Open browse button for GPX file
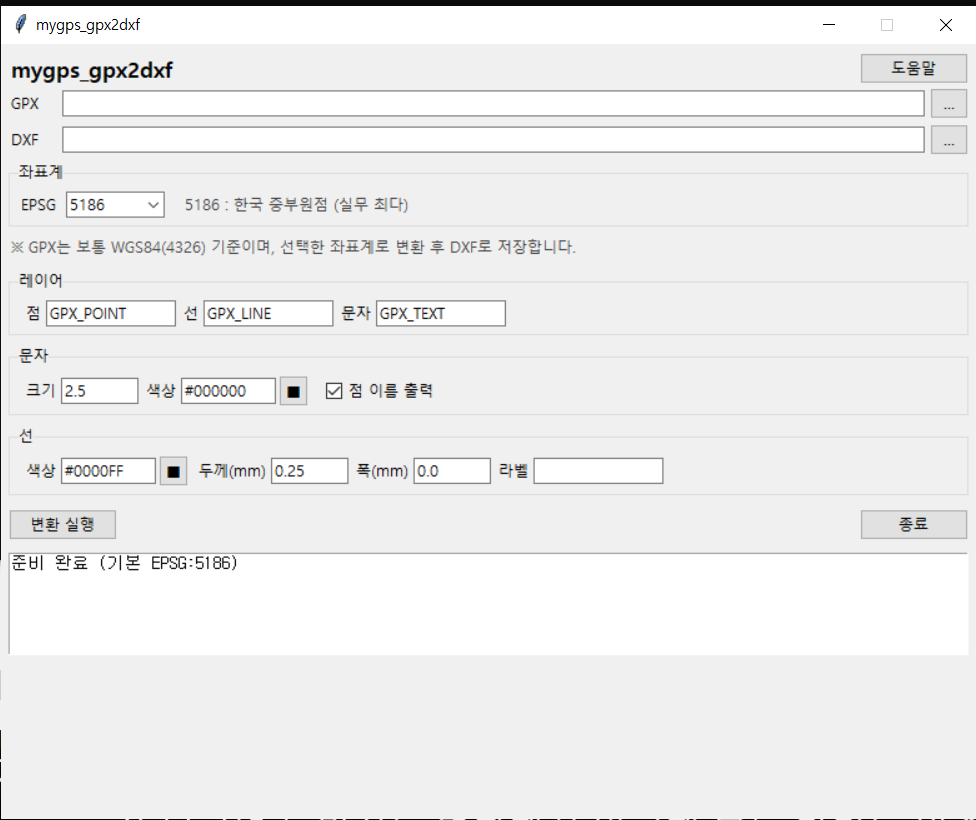The height and width of the screenshot is (820, 976). (948, 104)
